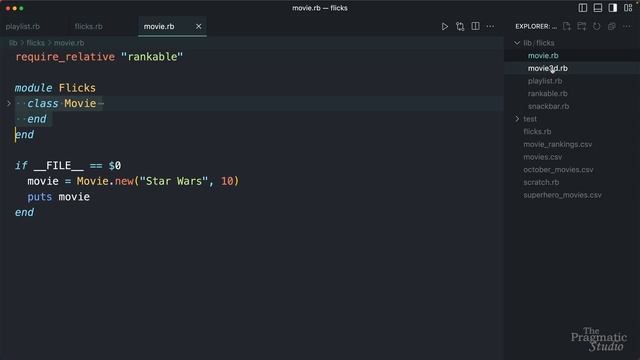Click the puts movie line

(x=58, y=197)
